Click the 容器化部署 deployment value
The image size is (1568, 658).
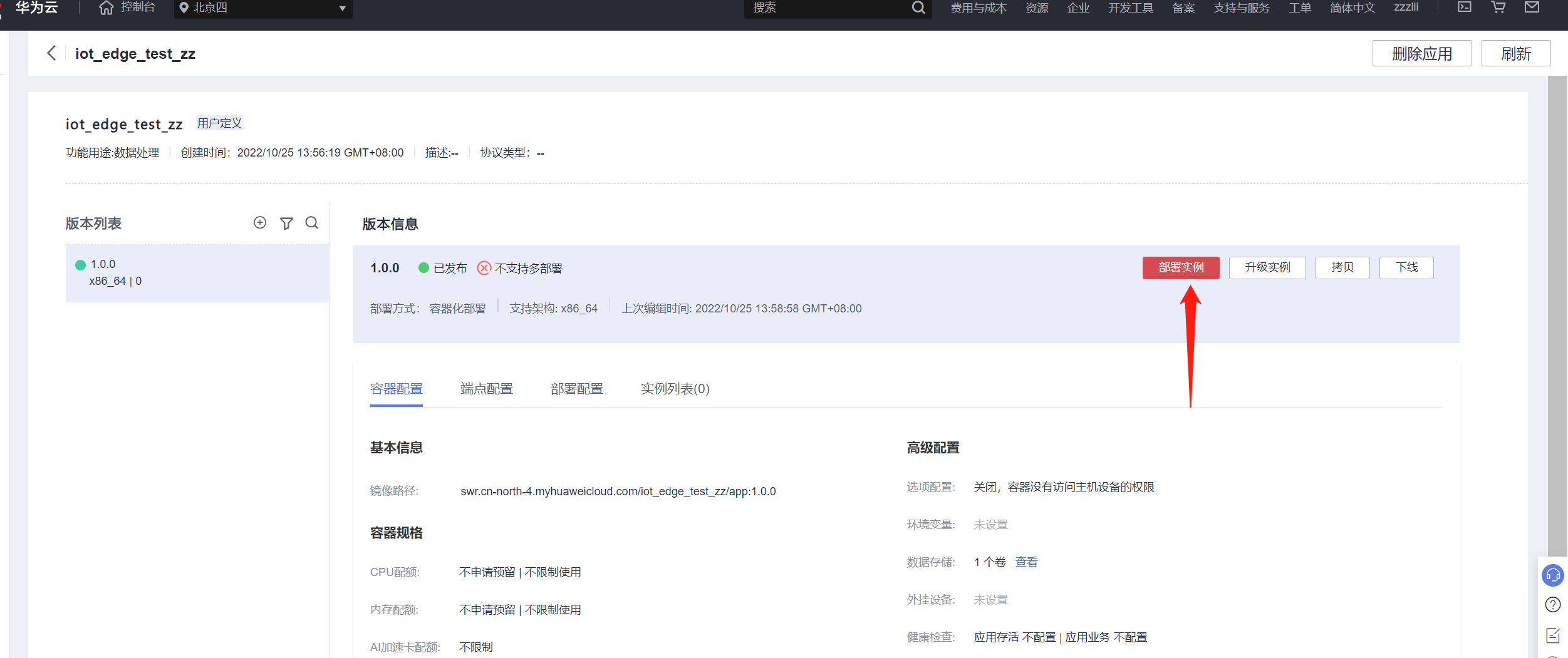(458, 309)
